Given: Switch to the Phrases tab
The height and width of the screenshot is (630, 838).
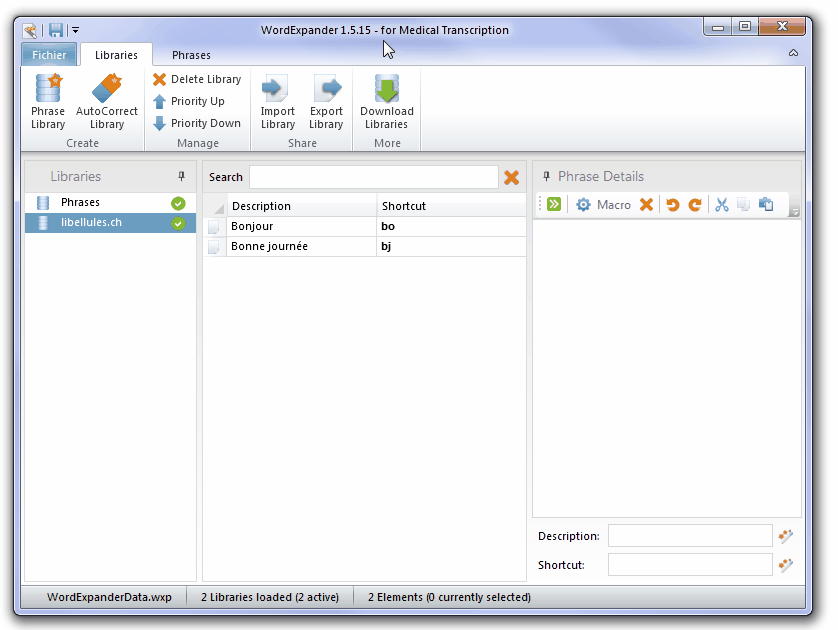Looking at the screenshot, I should (191, 55).
